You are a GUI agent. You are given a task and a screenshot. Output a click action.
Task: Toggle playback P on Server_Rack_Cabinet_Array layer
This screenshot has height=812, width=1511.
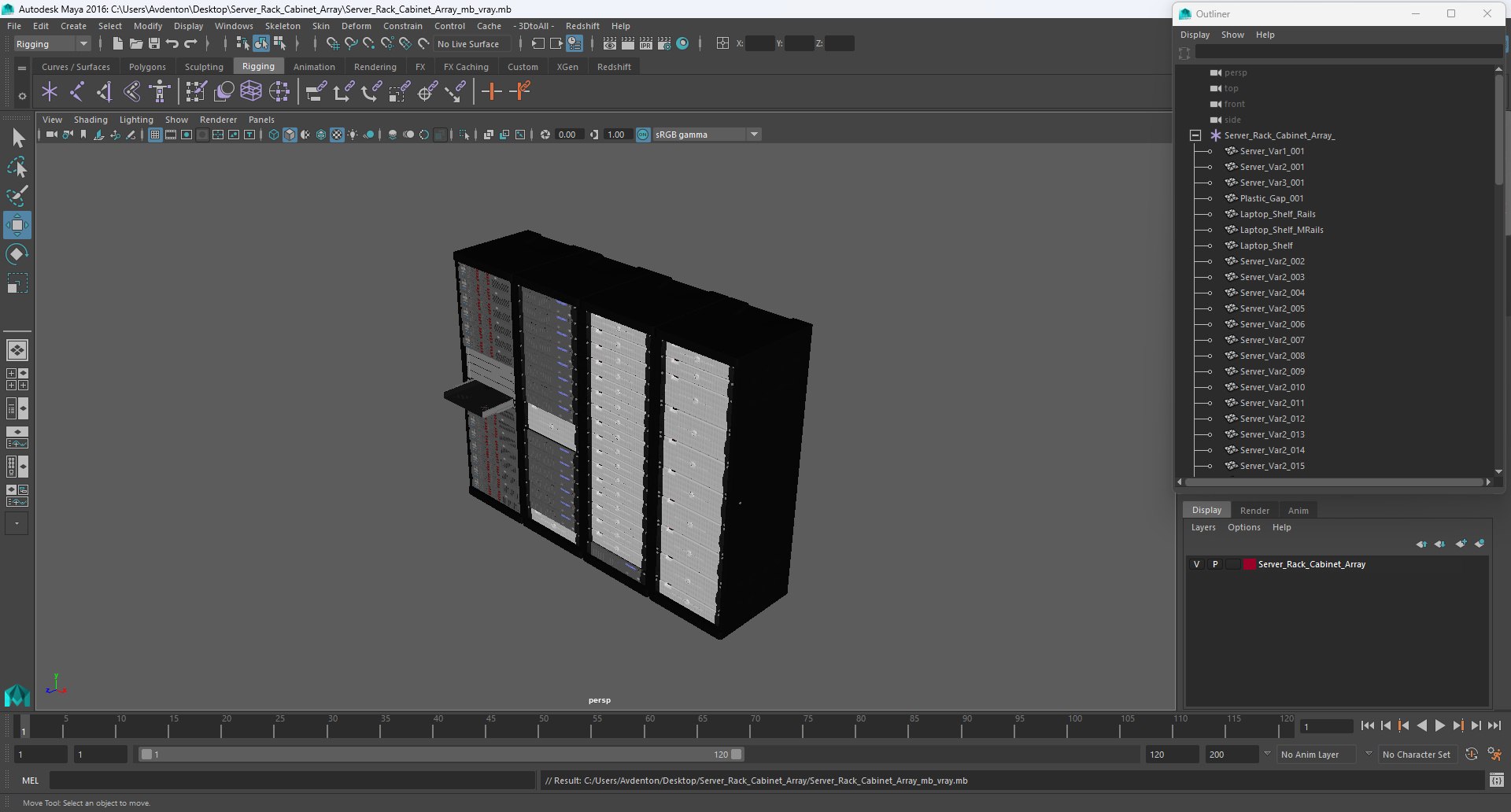coord(1215,564)
